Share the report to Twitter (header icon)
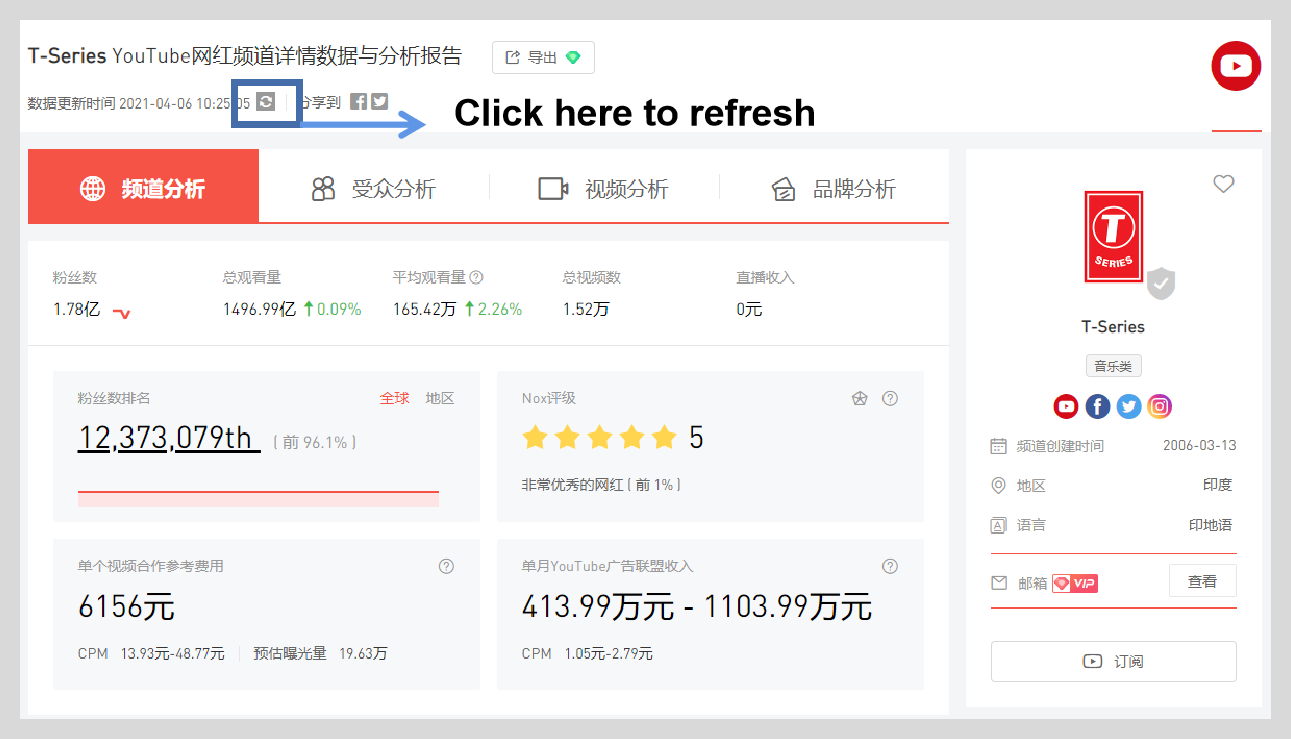The width and height of the screenshot is (1291, 739). pyautogui.click(x=379, y=101)
